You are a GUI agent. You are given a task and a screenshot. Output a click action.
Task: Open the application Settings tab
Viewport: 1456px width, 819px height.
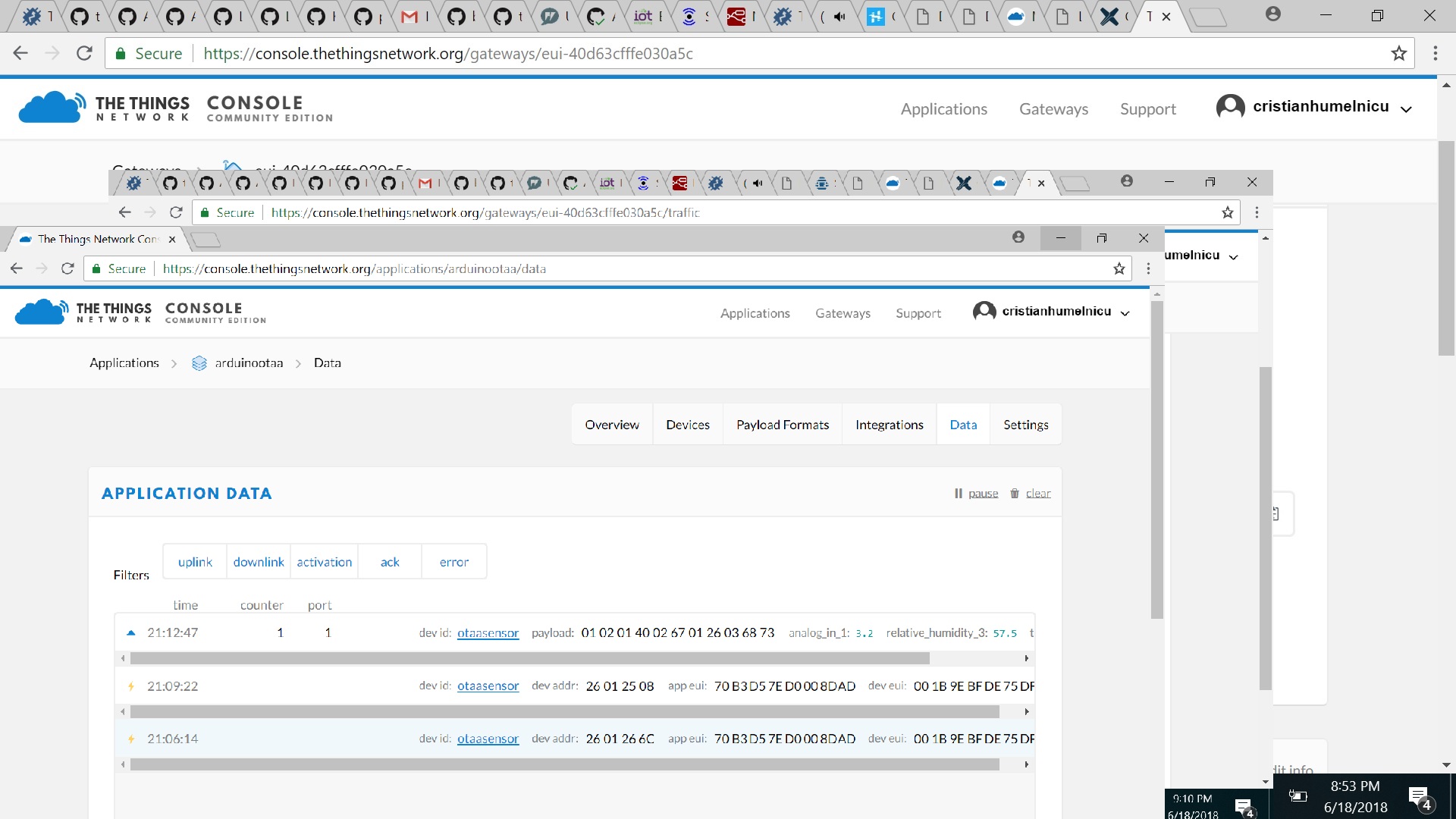(1026, 425)
